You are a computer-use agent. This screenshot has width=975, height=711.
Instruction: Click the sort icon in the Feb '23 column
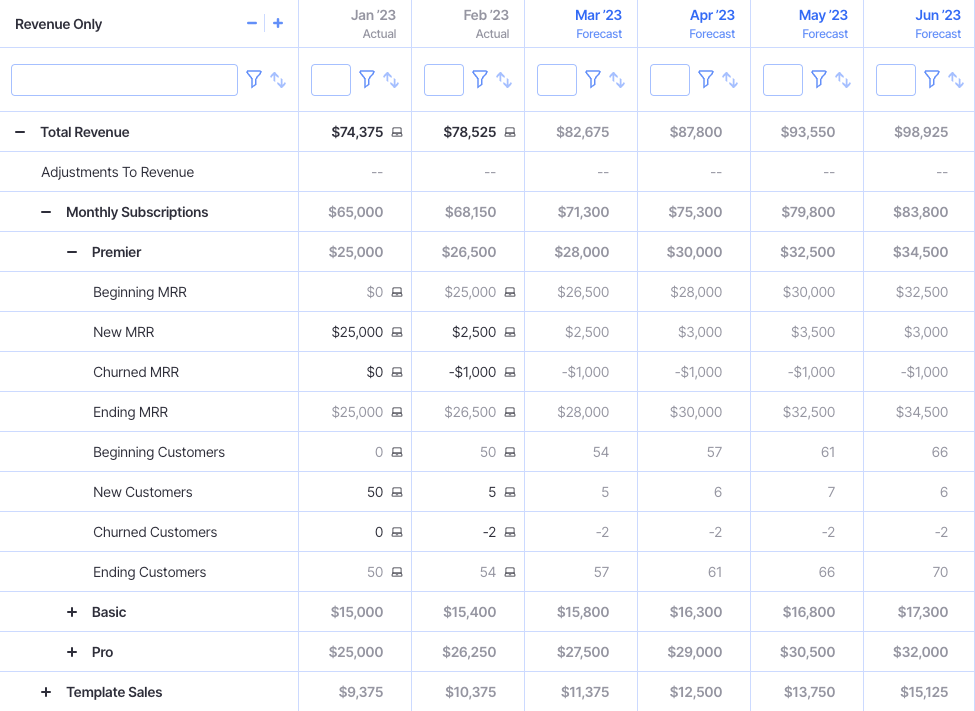click(503, 80)
